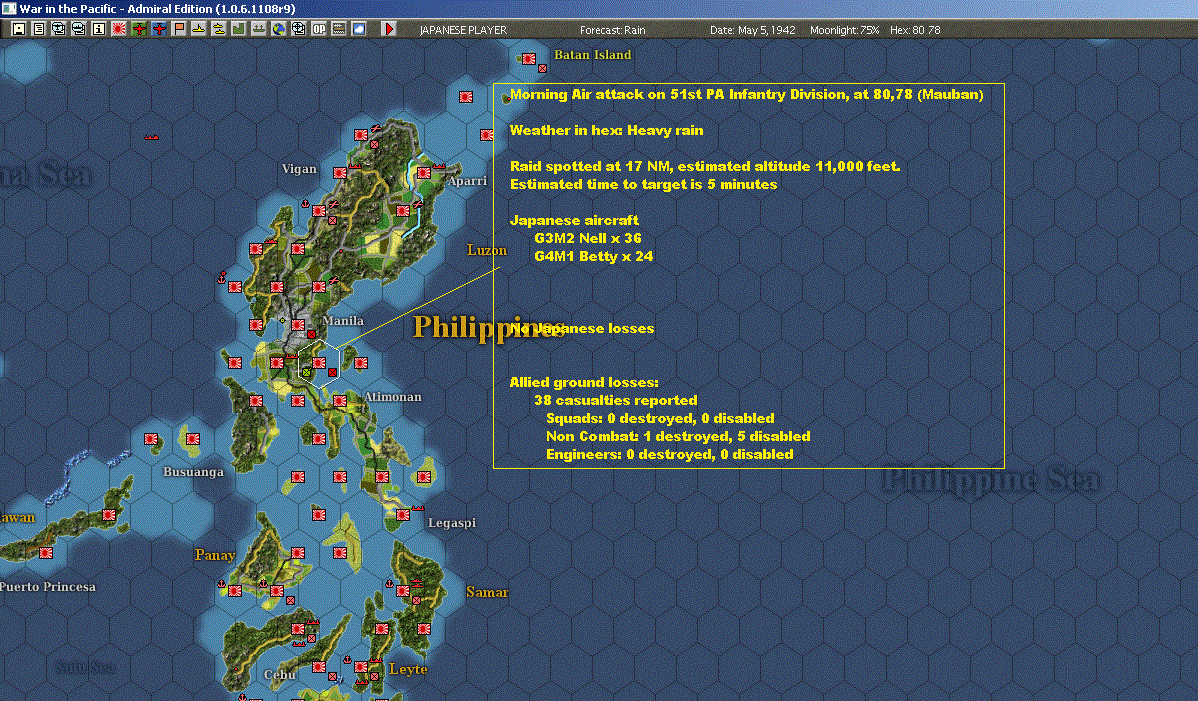Click the 'Luzon' map label
The width and height of the screenshot is (1198, 701).
point(487,250)
